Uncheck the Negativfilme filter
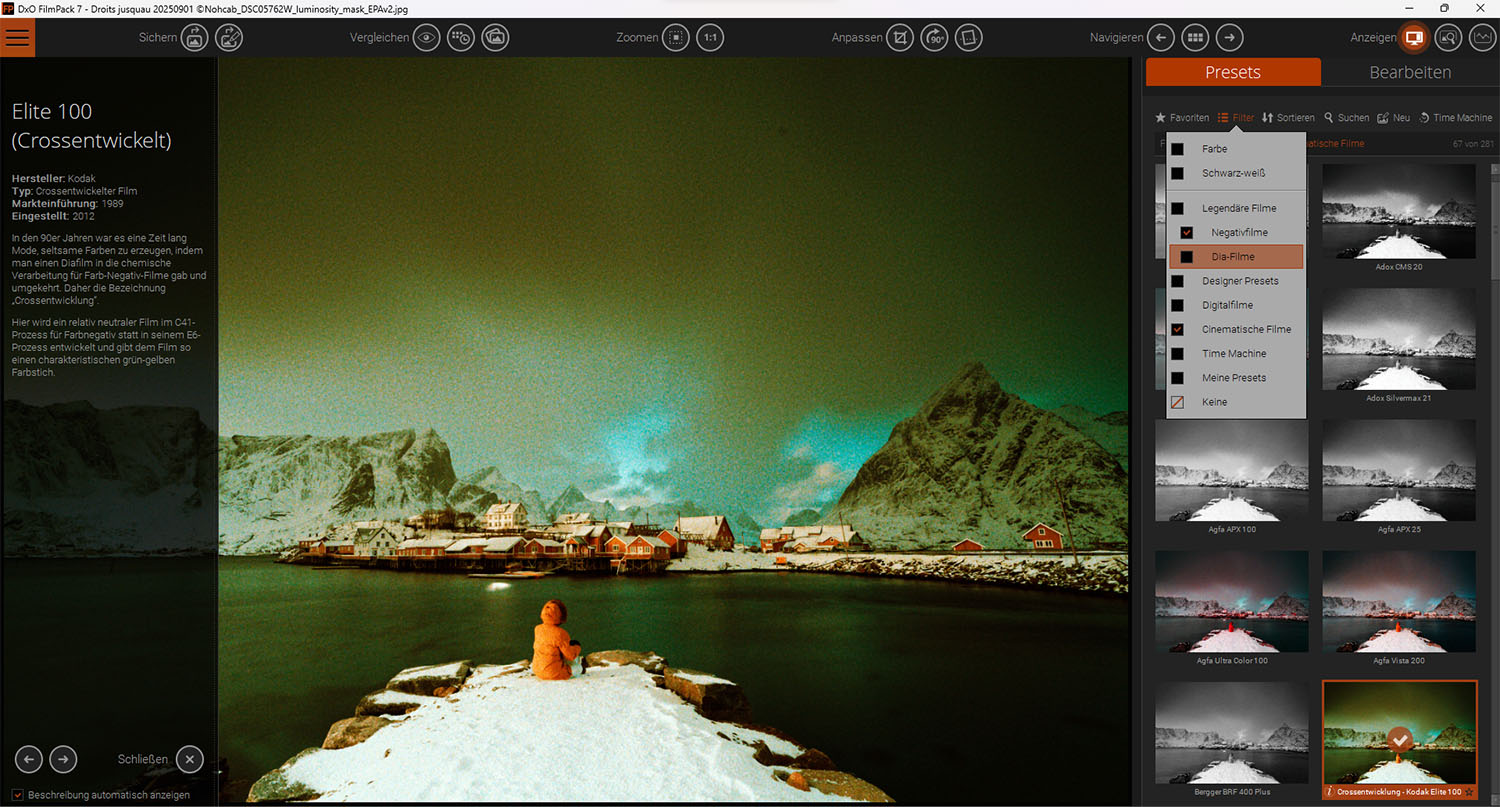1500x807 pixels. [1187, 233]
